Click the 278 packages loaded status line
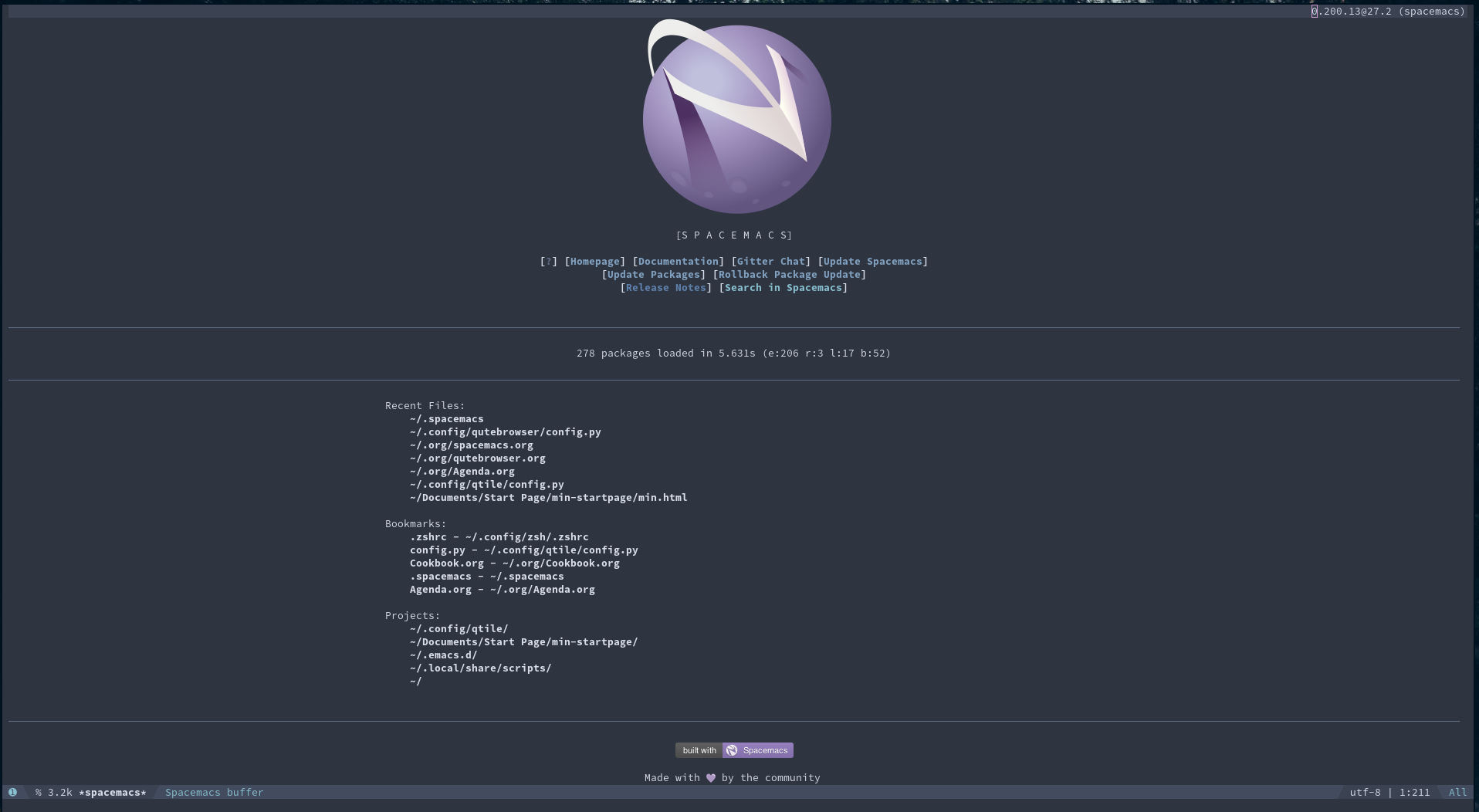The height and width of the screenshot is (812, 1479). 734,354
